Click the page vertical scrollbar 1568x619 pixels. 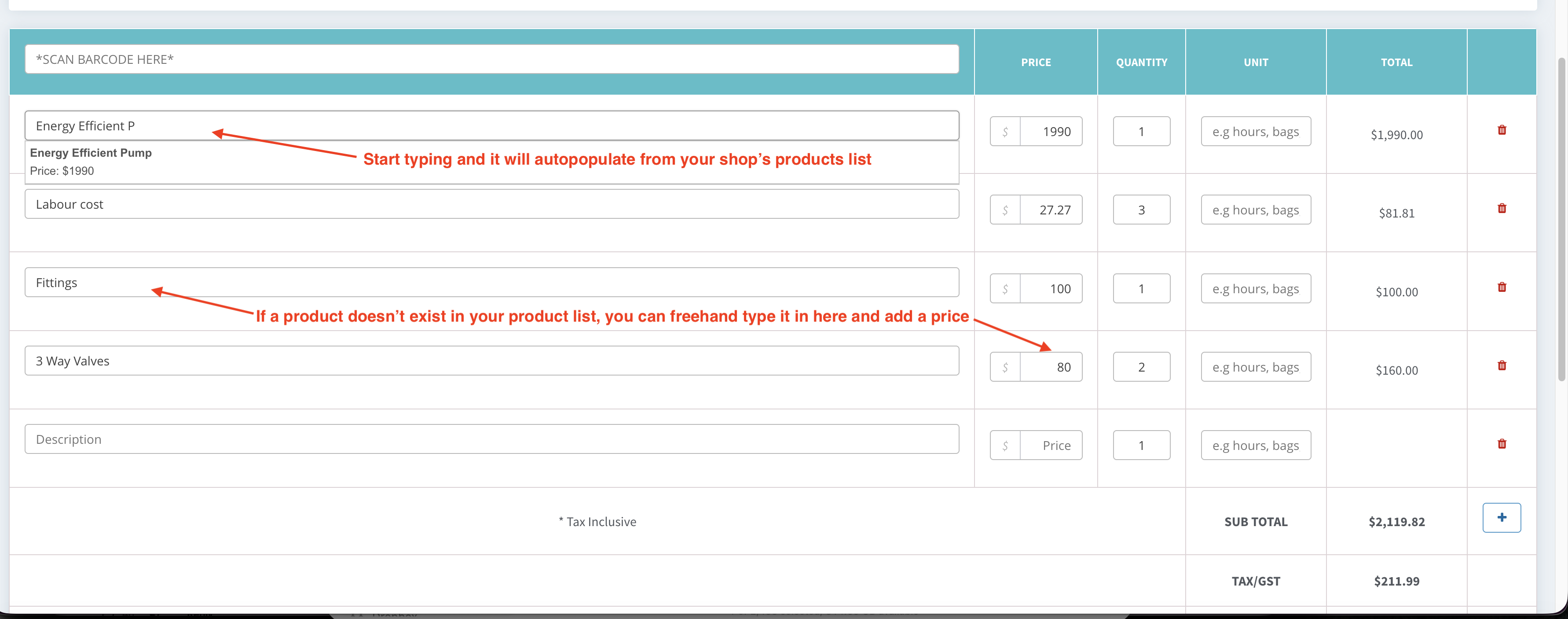[1562, 219]
